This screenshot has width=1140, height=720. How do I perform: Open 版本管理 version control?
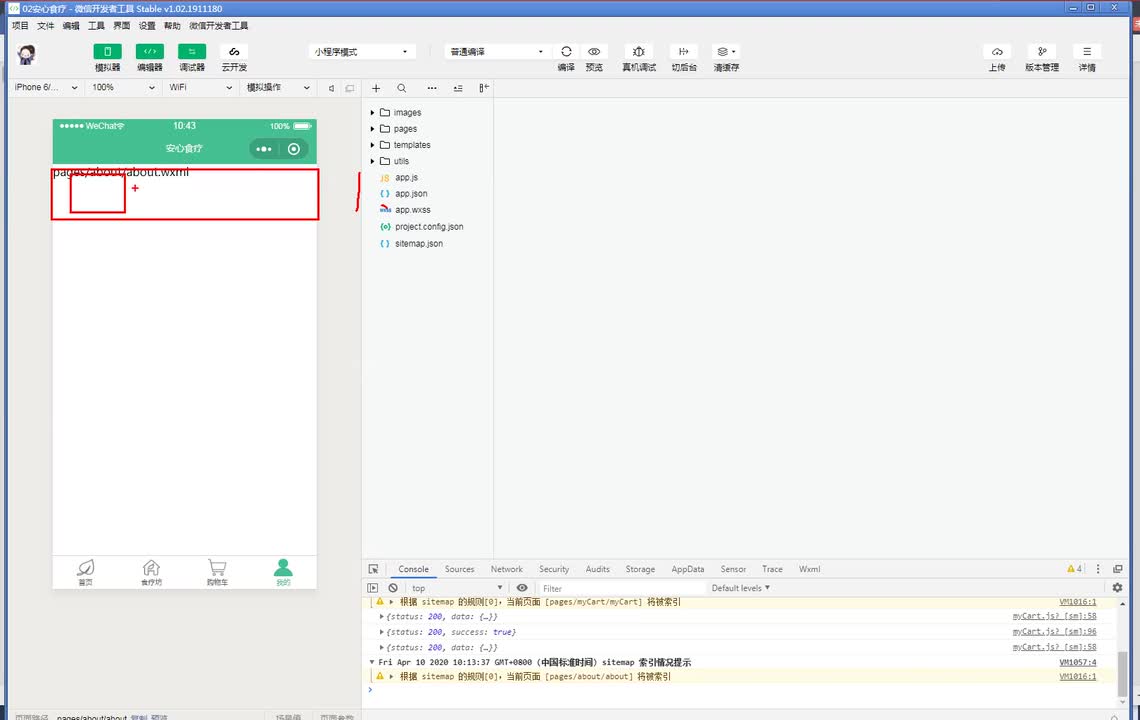pos(1042,52)
